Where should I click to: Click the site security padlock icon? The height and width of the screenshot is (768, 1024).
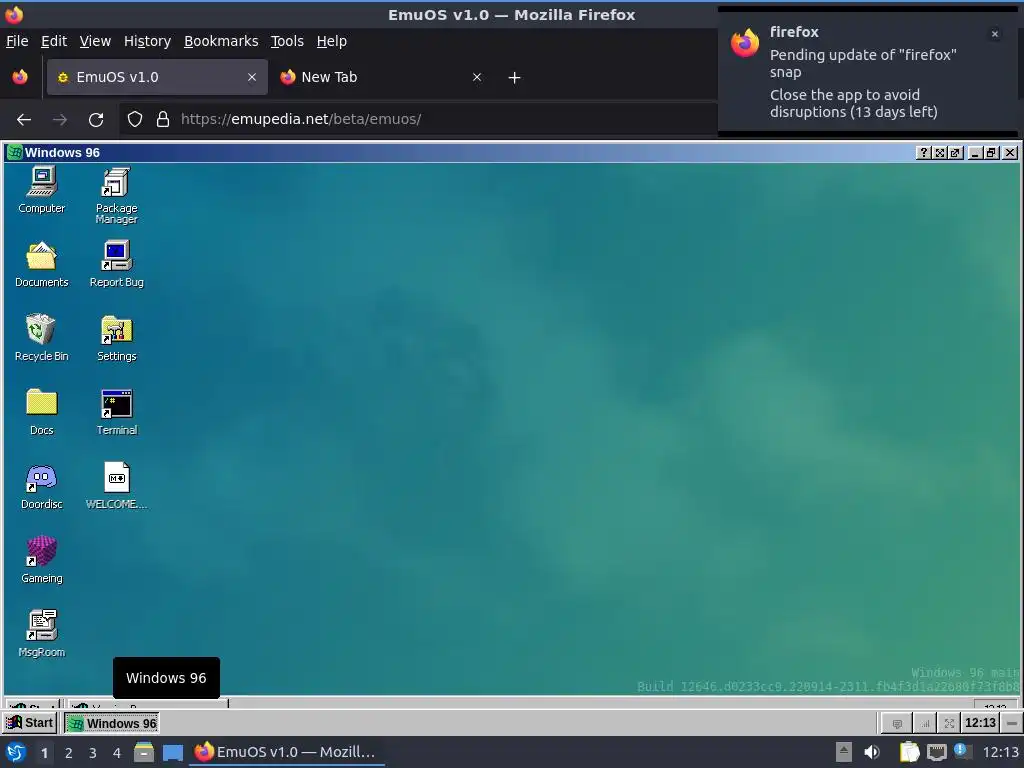tap(163, 119)
